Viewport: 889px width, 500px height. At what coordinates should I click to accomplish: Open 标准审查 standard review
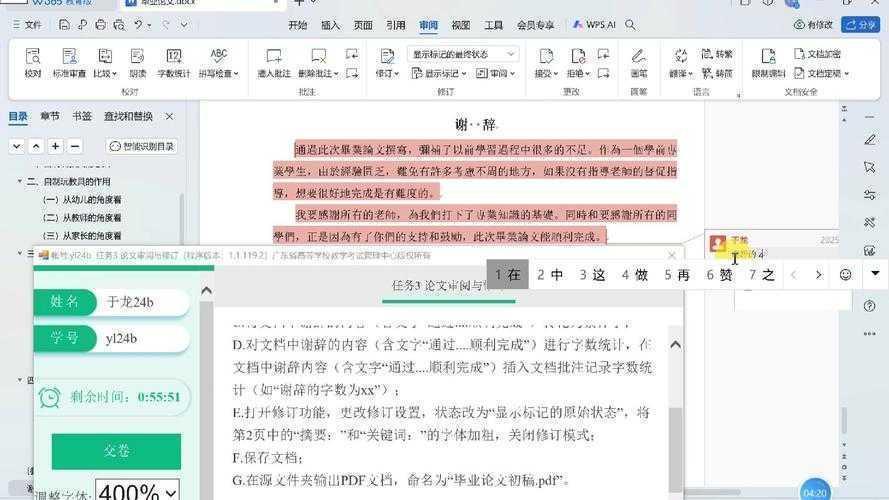(x=69, y=62)
